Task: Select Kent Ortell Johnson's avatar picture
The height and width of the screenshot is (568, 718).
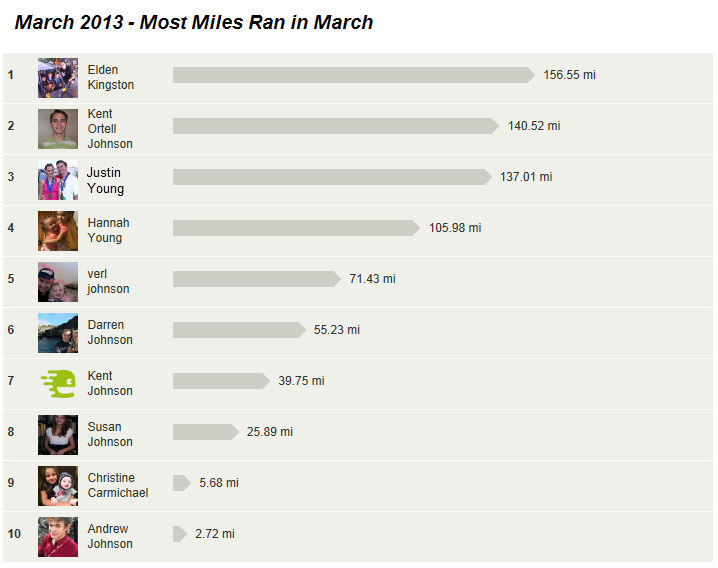Action: click(x=58, y=129)
